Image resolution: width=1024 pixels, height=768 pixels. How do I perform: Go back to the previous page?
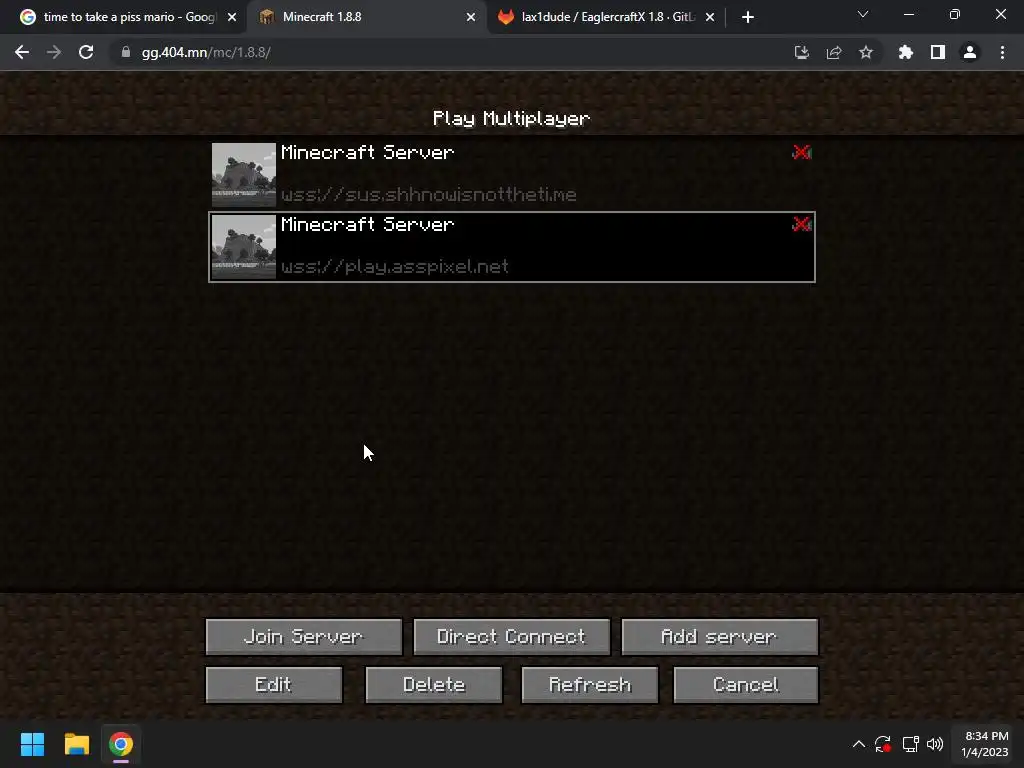point(22,52)
